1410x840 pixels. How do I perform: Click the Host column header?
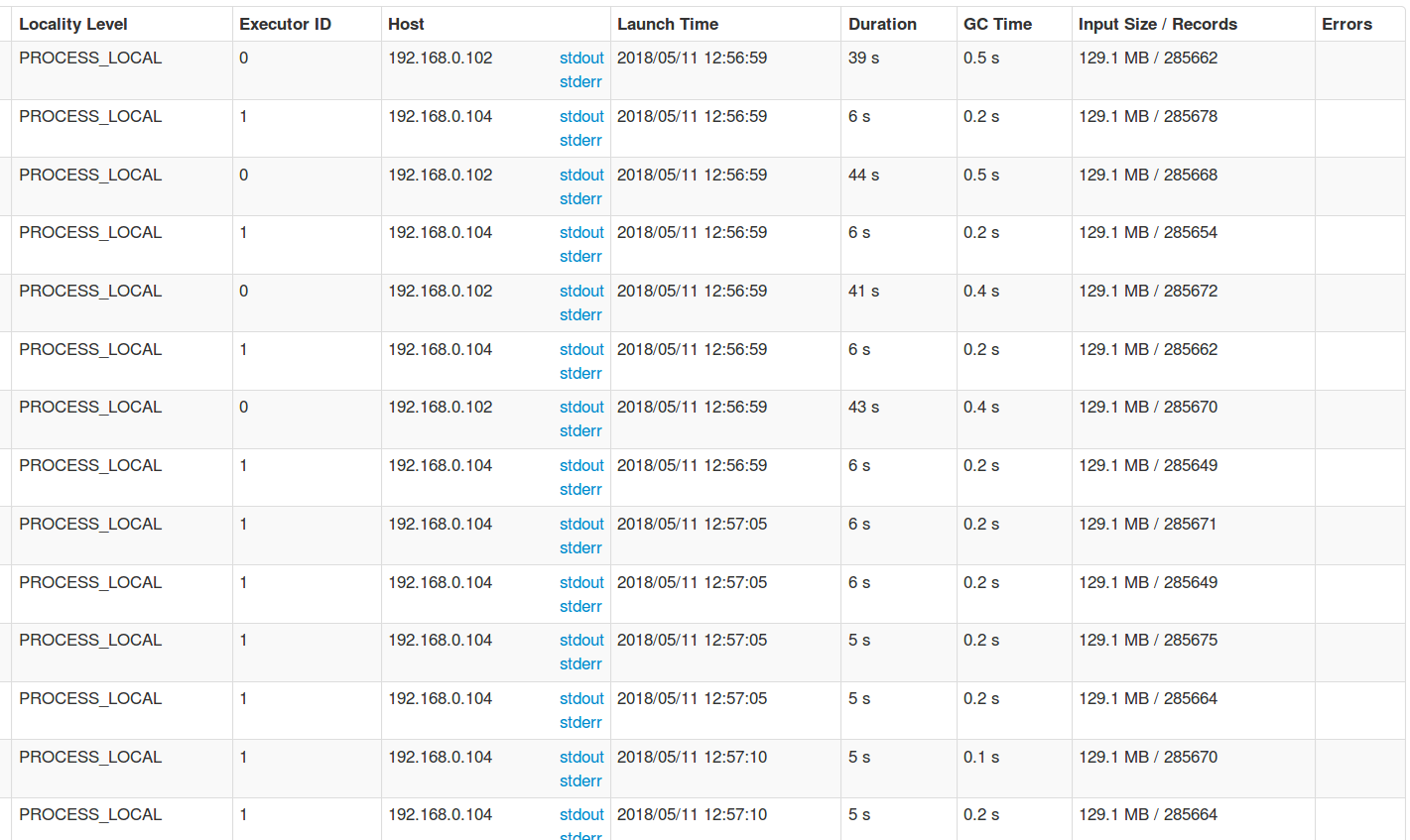tap(406, 24)
